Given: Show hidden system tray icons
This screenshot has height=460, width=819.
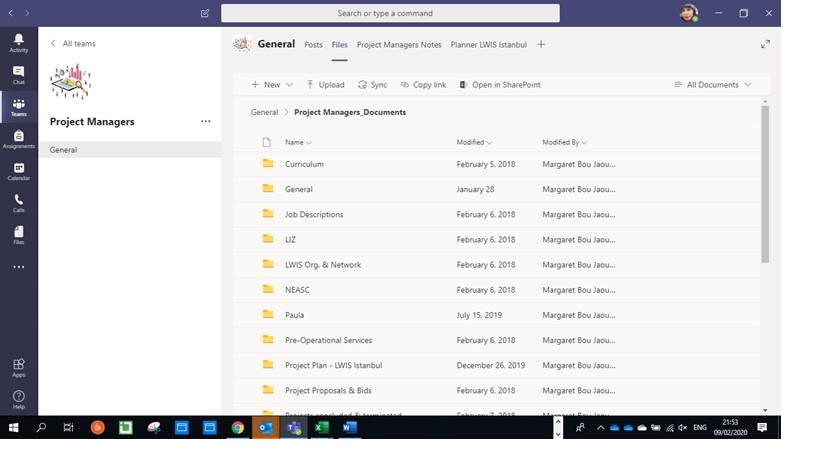Looking at the screenshot, I should (601, 428).
